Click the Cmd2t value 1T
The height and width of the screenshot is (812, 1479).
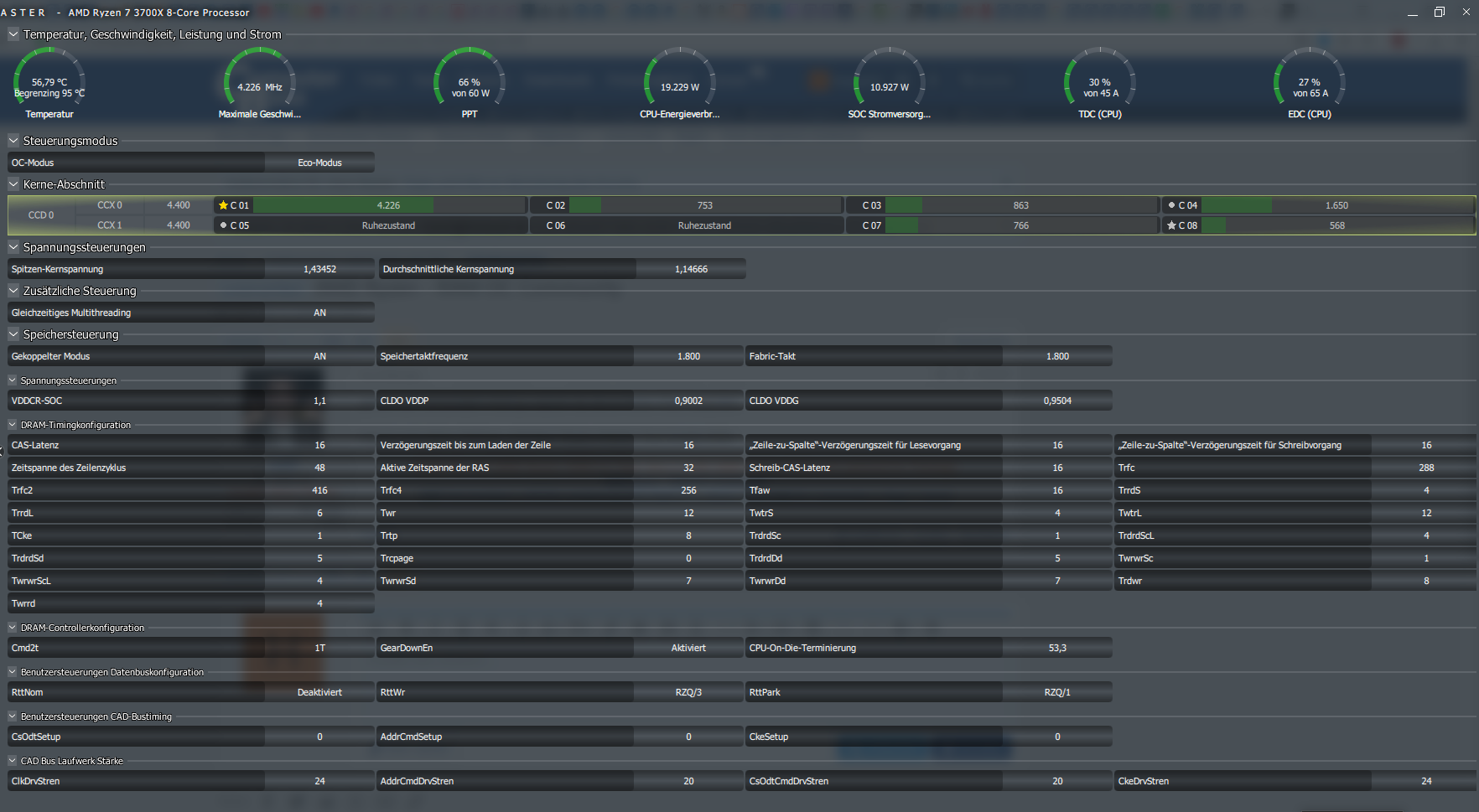(x=319, y=648)
